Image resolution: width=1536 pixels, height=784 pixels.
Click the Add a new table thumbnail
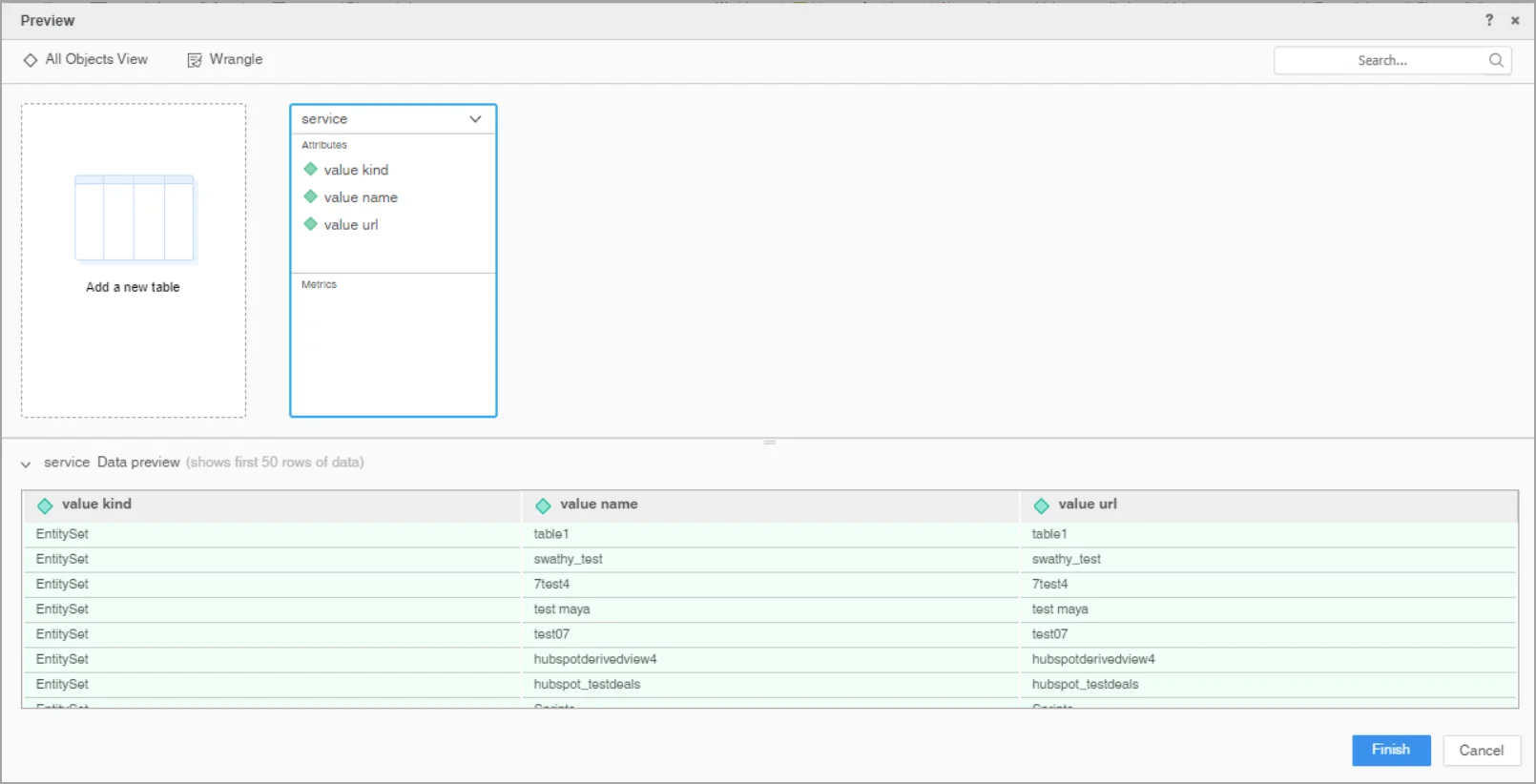click(135, 218)
